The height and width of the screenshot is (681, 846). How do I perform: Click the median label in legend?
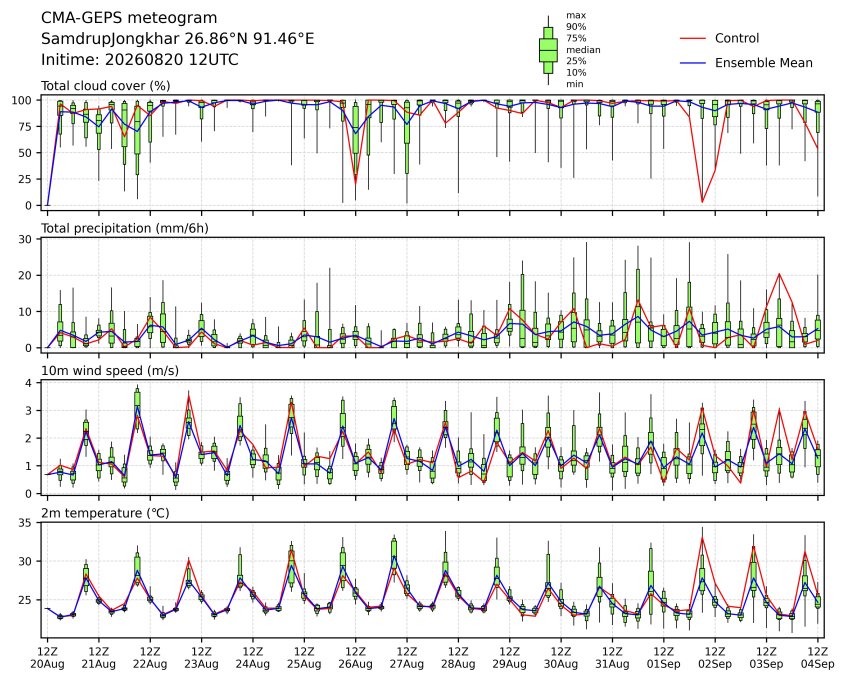583,50
